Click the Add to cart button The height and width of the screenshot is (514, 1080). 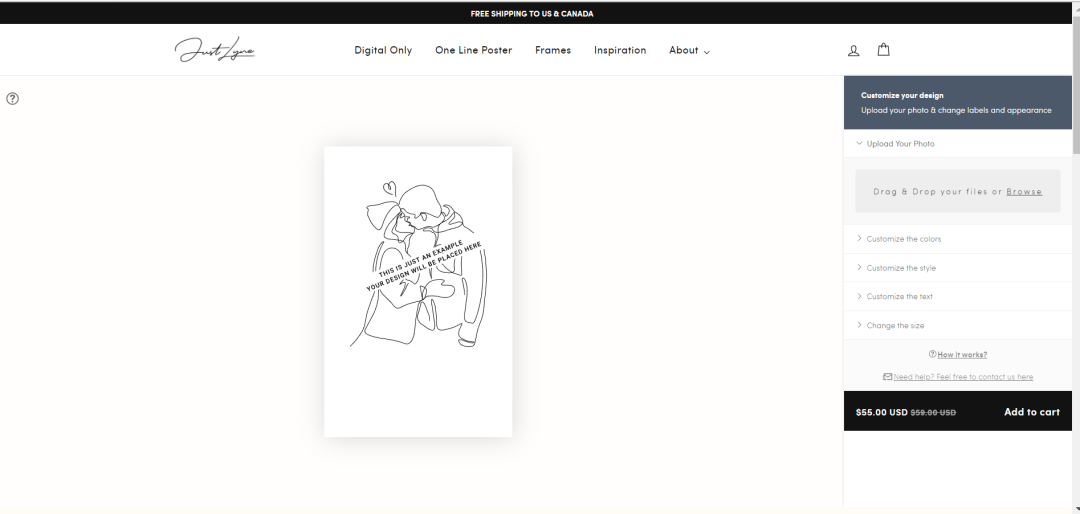coord(1032,412)
